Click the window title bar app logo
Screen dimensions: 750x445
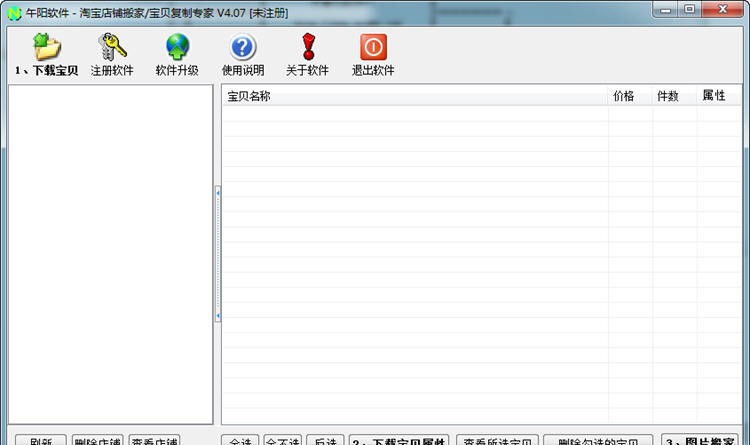(x=15, y=13)
